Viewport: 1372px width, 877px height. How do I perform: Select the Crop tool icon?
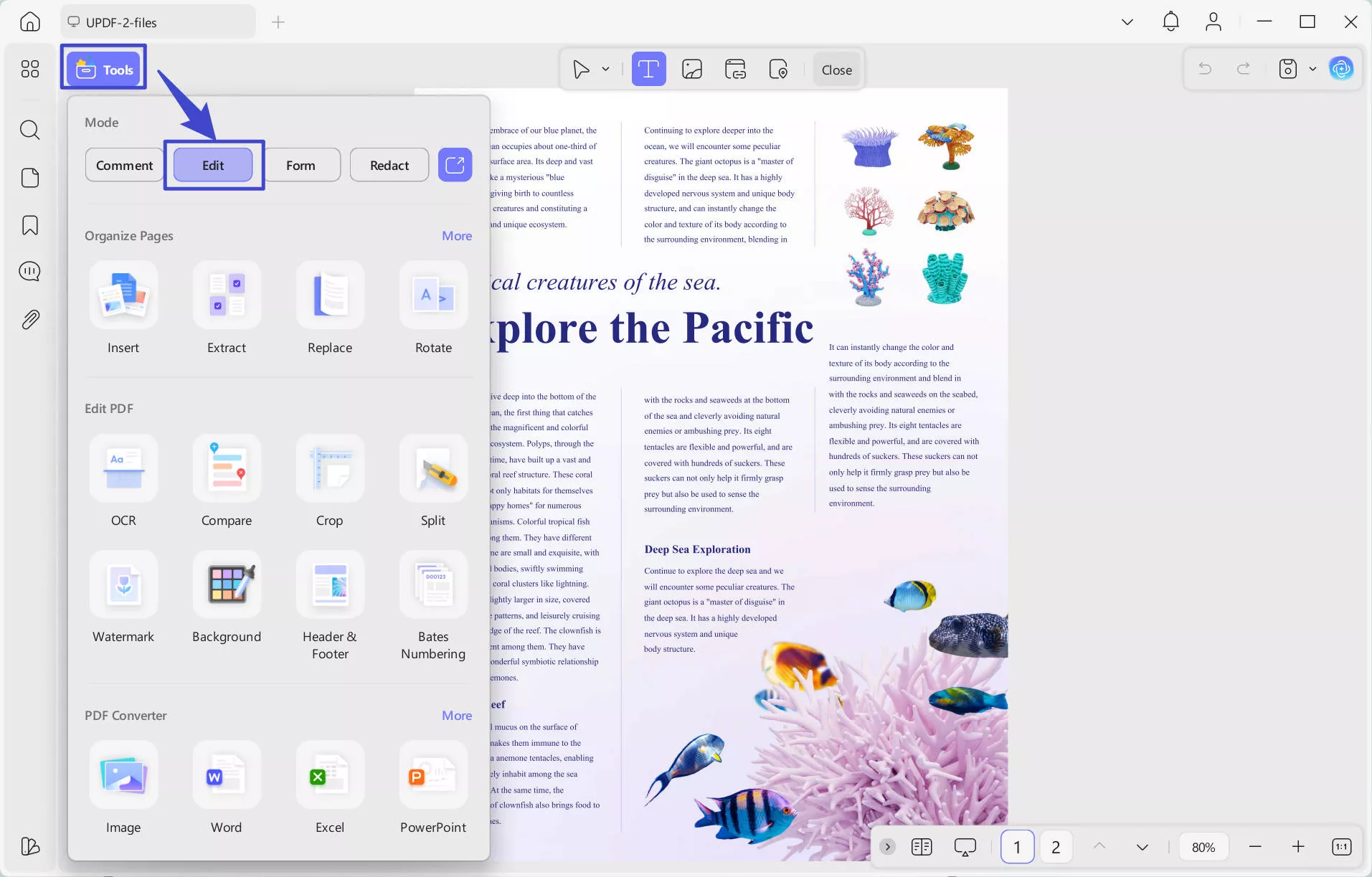[x=330, y=468]
